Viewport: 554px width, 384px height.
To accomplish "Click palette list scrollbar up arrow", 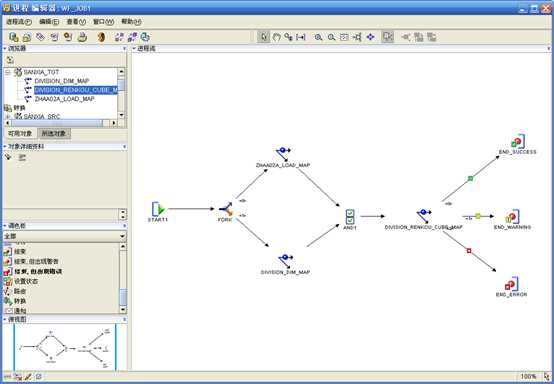I will point(123,246).
